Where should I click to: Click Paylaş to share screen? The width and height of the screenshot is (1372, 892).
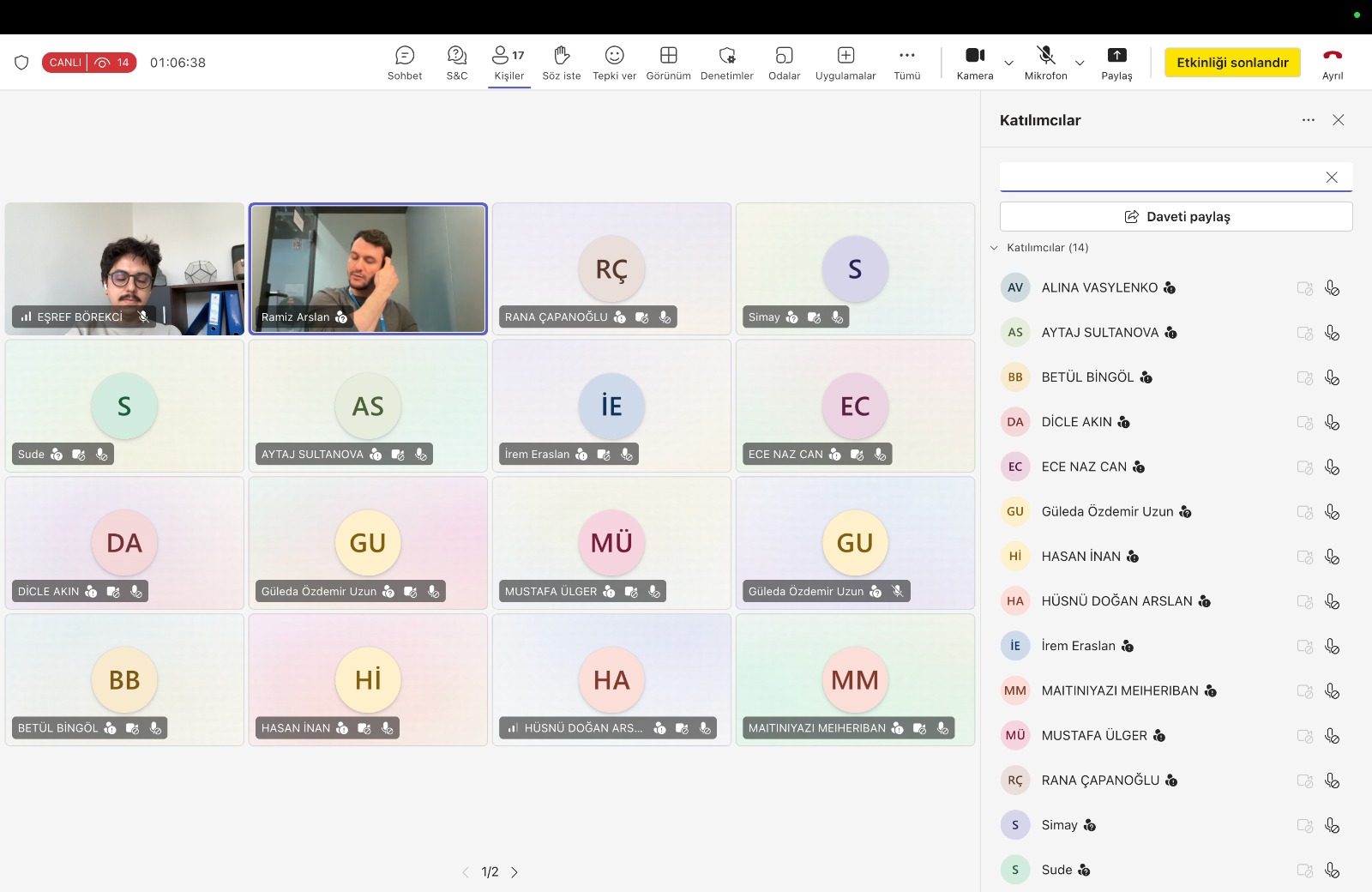(1117, 63)
